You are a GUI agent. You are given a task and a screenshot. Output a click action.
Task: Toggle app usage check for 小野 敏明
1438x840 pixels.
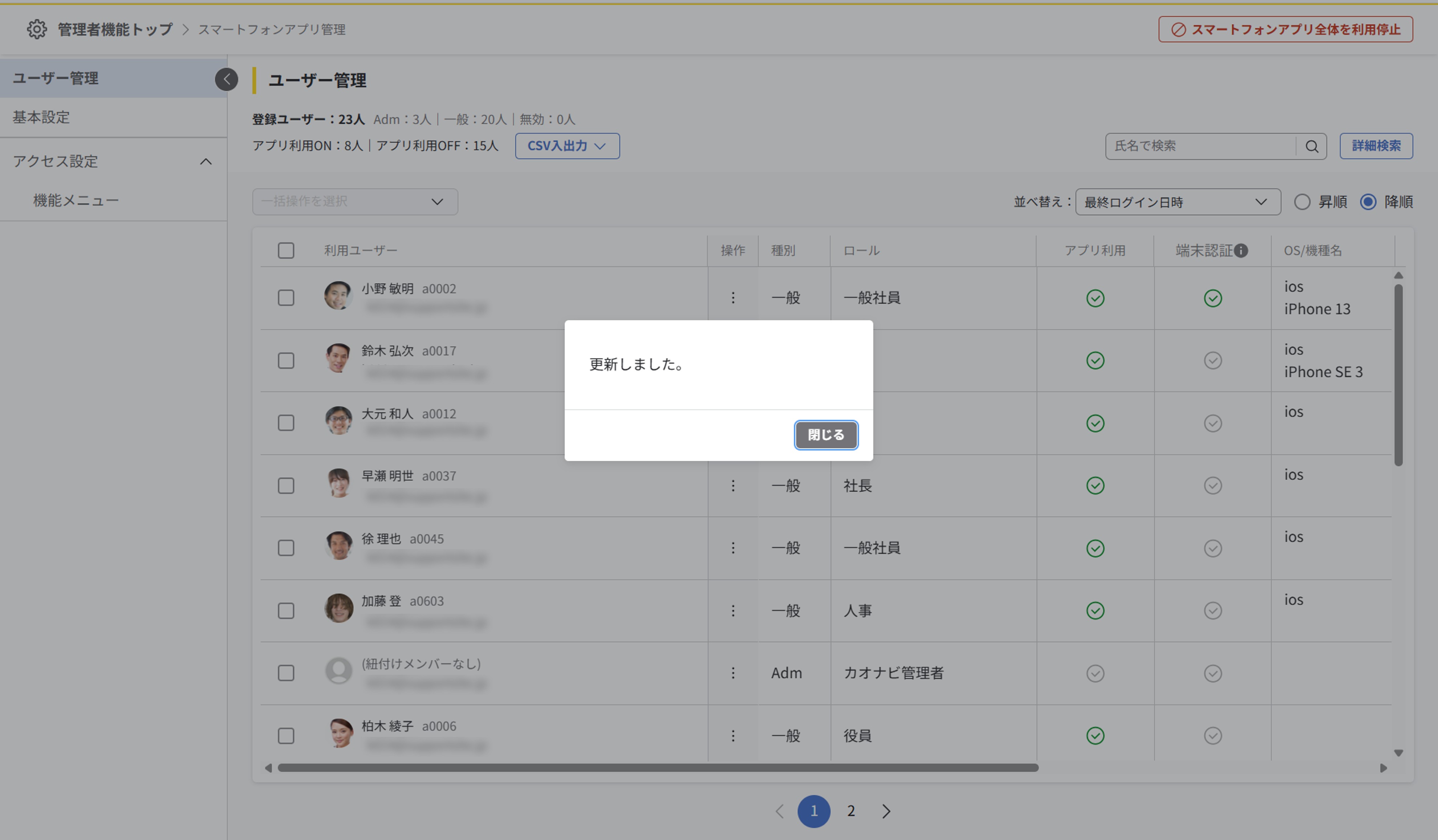(x=1095, y=298)
